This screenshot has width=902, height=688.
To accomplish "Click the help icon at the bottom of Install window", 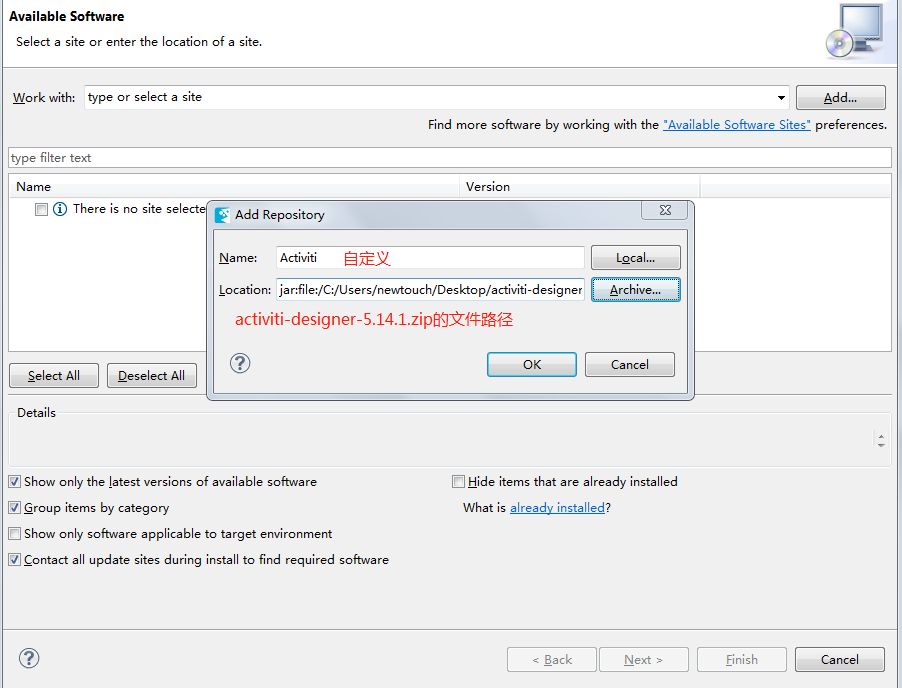I will pyautogui.click(x=29, y=658).
